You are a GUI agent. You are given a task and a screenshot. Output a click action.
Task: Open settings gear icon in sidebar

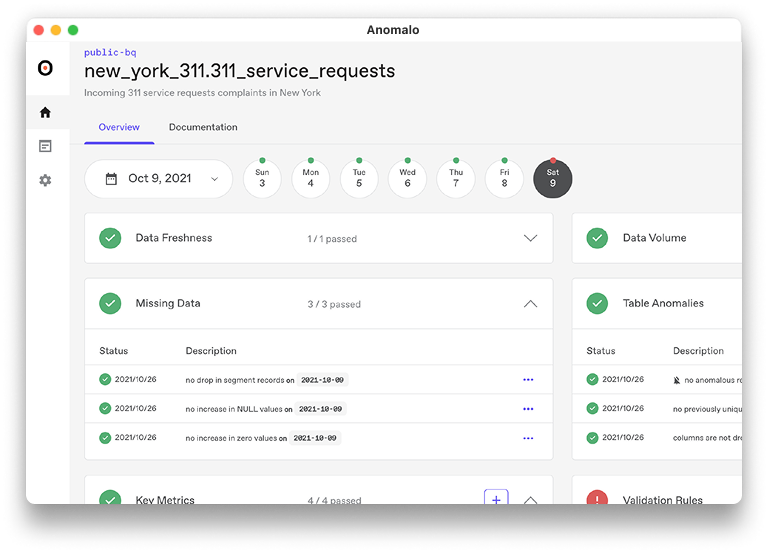click(45, 180)
